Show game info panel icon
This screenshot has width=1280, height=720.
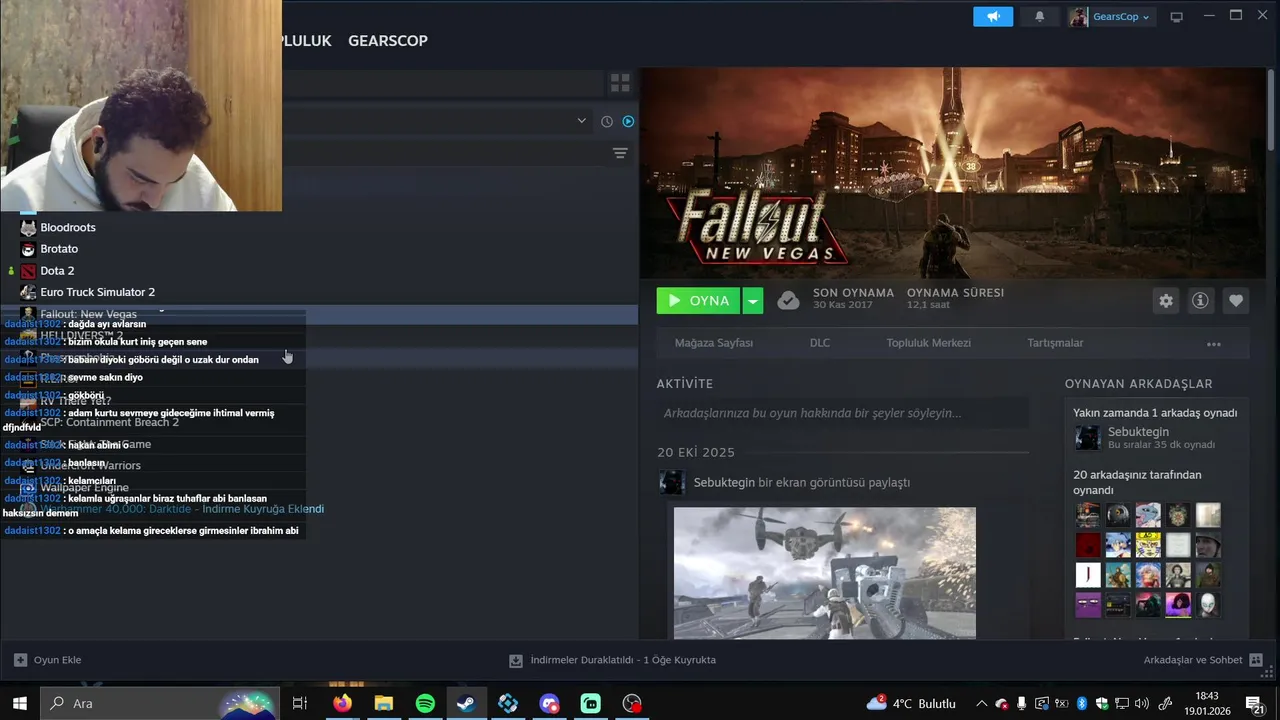(x=1201, y=300)
